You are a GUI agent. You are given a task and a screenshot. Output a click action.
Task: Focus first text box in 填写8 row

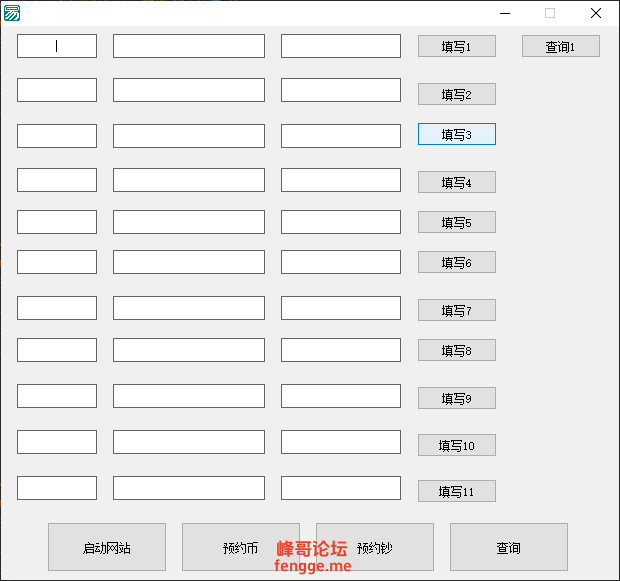point(57,350)
